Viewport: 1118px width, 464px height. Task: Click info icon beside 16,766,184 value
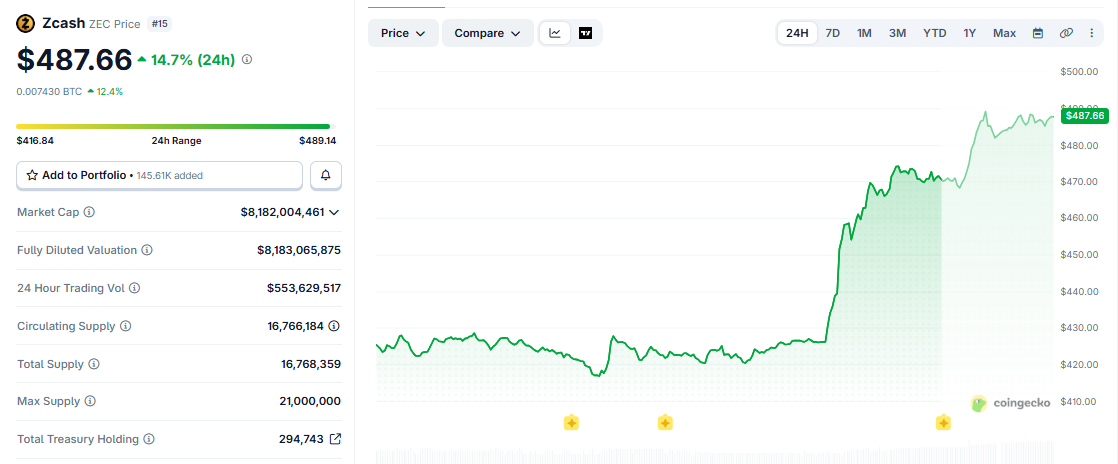click(x=334, y=326)
